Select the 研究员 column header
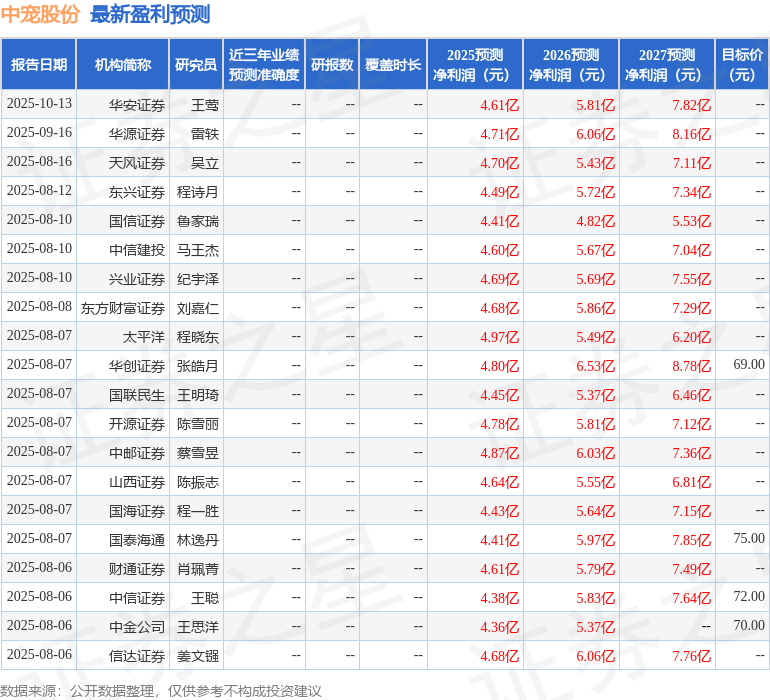Screen dimensions: 770x700 coord(196,65)
